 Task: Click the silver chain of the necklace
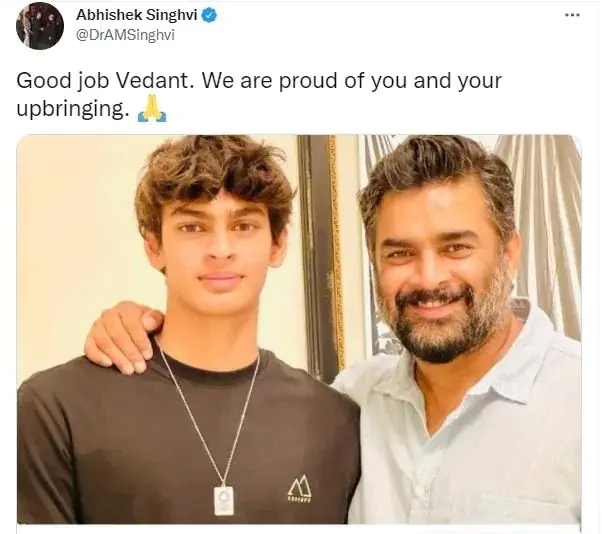click(x=209, y=415)
